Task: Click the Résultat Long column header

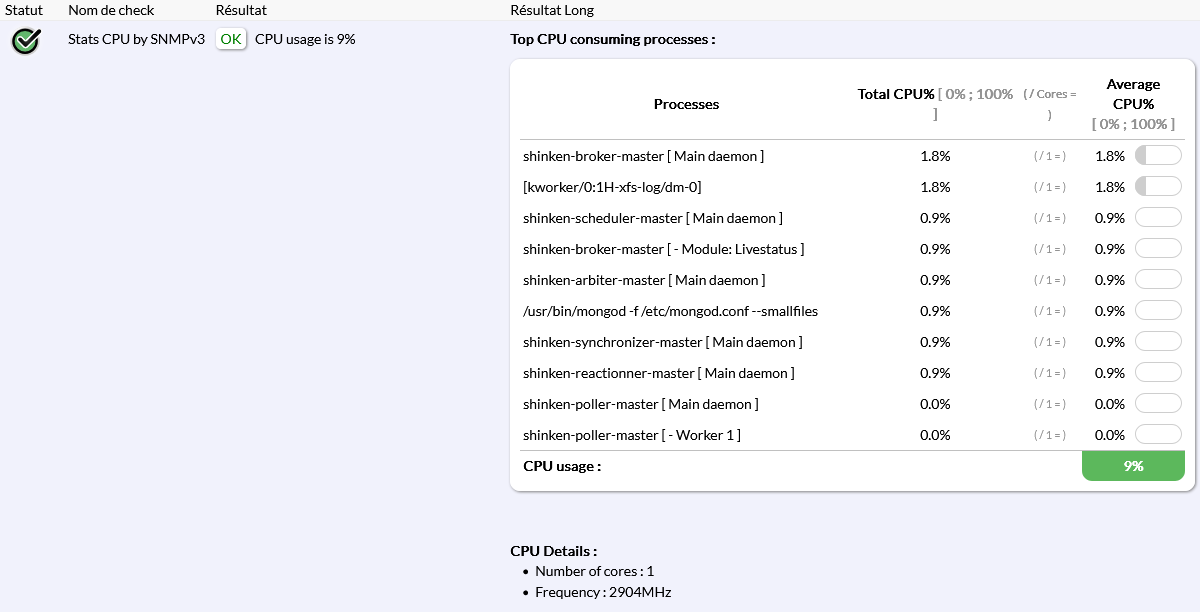Action: tap(551, 10)
